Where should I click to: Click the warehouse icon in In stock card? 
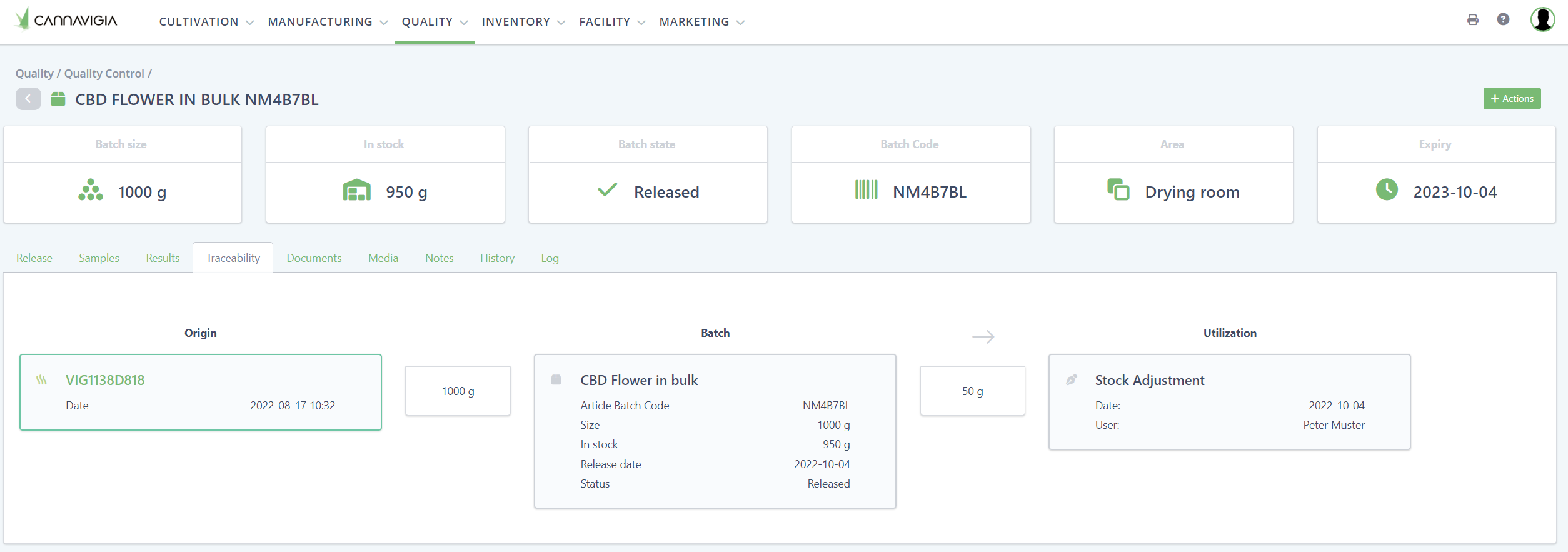pos(356,190)
